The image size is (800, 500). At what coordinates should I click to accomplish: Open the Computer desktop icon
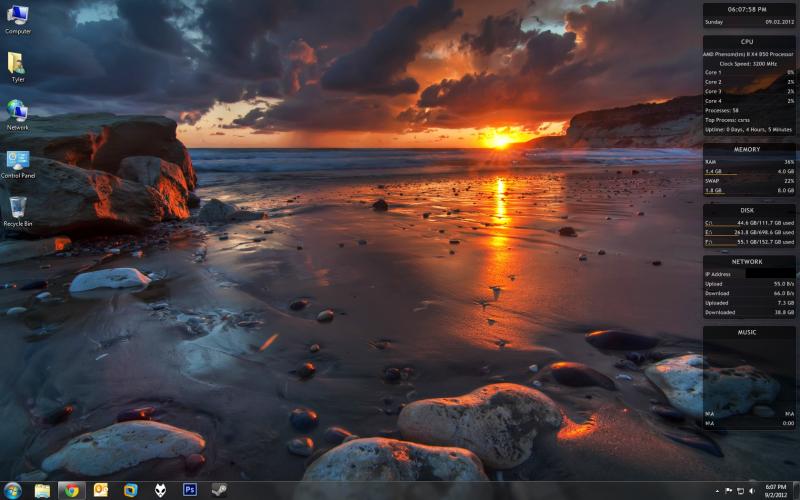point(18,16)
